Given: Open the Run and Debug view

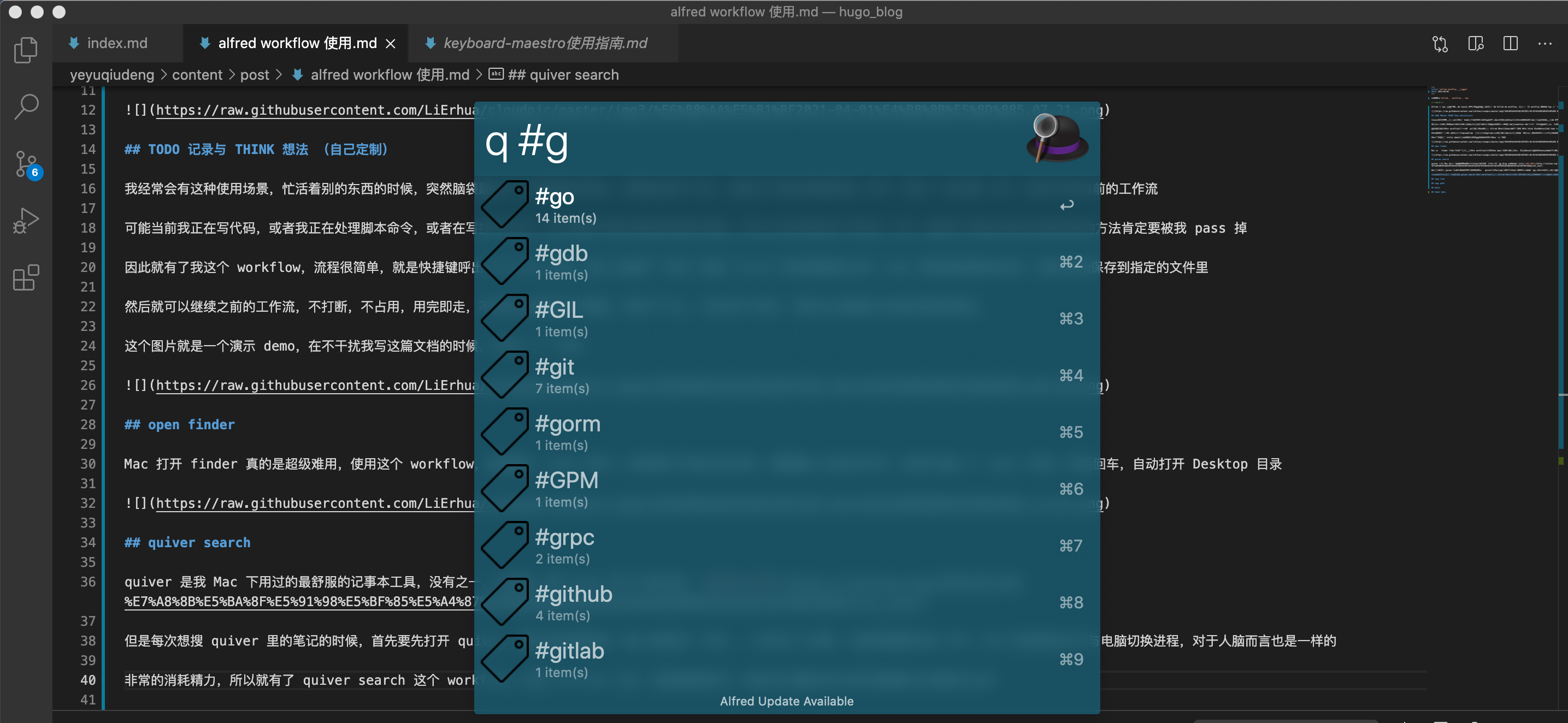Looking at the screenshot, I should tap(26, 220).
